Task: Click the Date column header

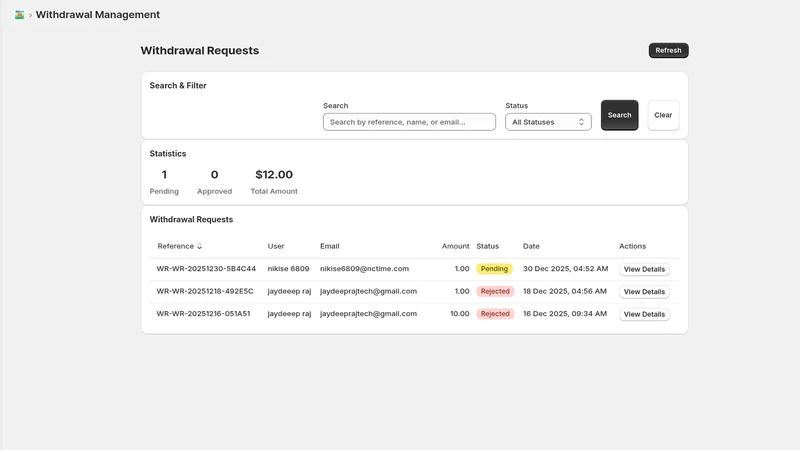Action: [531, 246]
